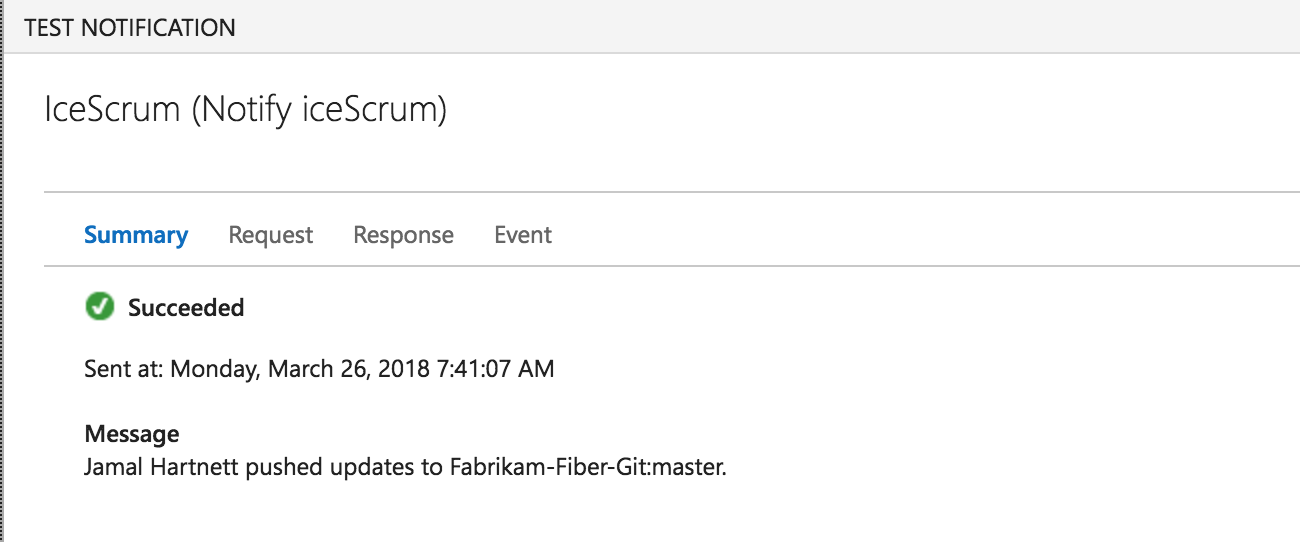
Task: Click the divider line under the tabs
Action: (672, 266)
